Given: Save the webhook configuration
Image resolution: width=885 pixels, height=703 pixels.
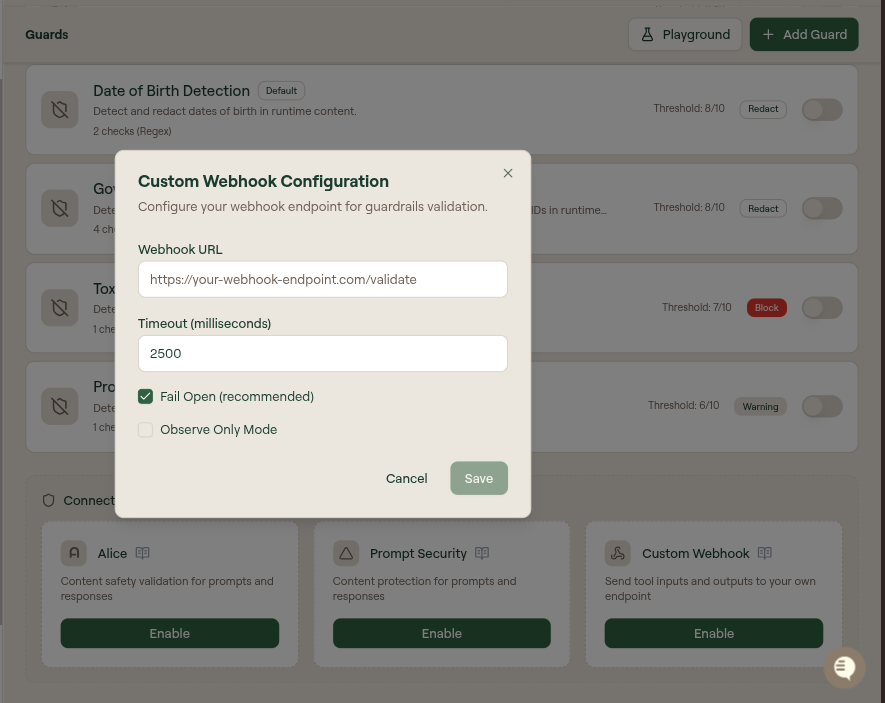Looking at the screenshot, I should 479,478.
